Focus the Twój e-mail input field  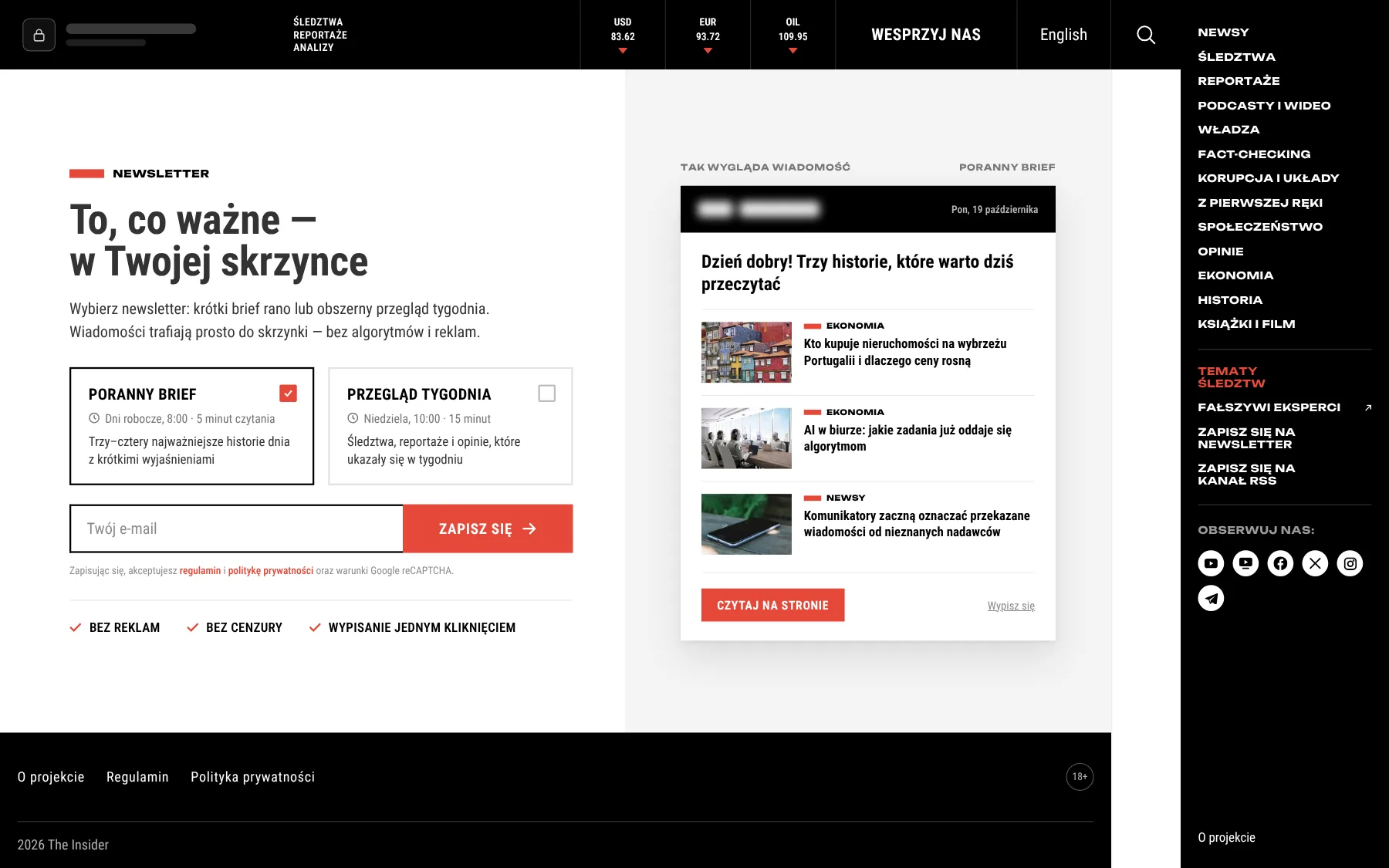(x=236, y=529)
